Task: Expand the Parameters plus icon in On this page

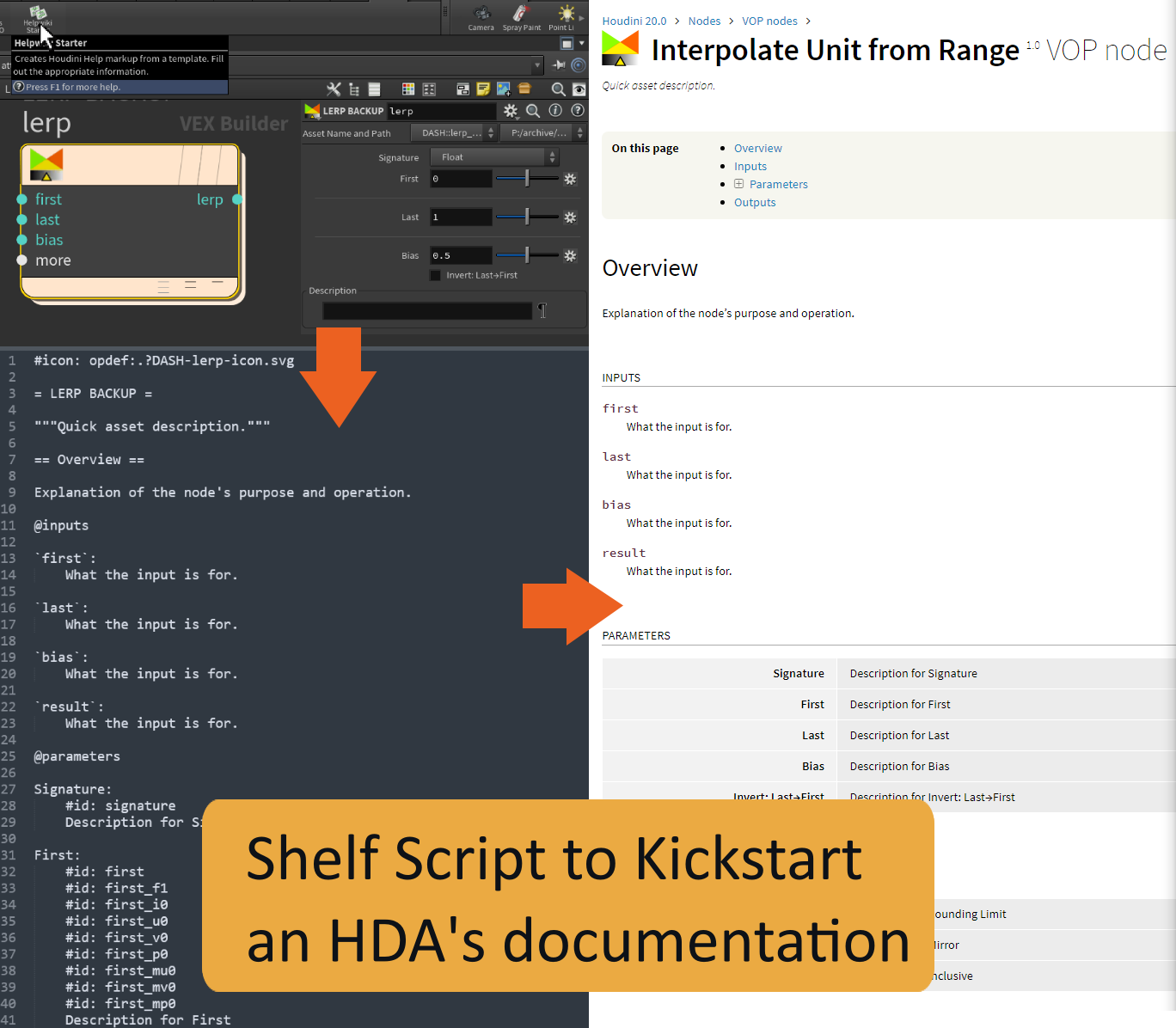Action: (x=738, y=183)
